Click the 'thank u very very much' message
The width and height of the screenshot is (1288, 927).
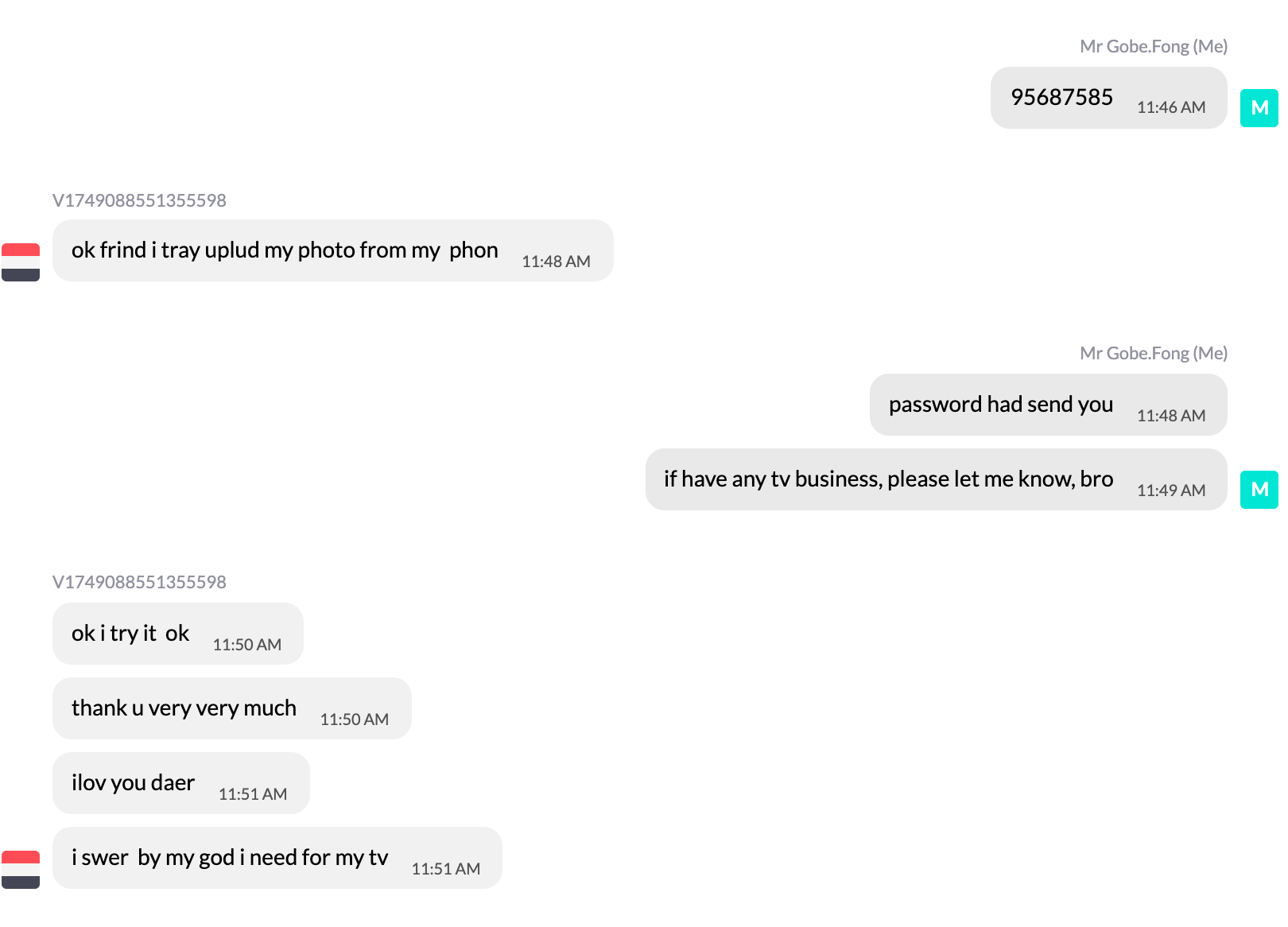pyautogui.click(x=184, y=708)
